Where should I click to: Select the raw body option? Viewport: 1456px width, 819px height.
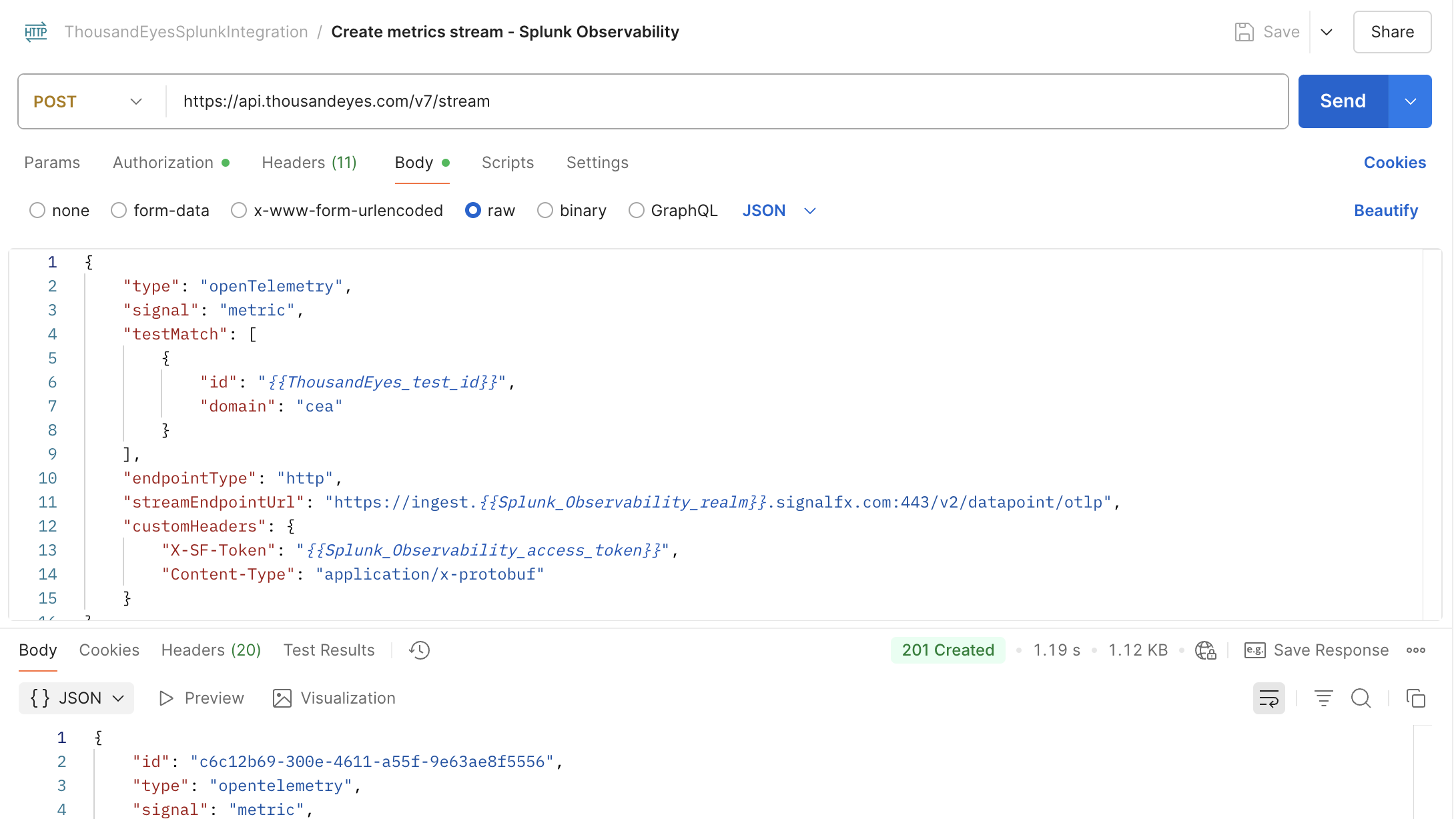(x=473, y=211)
